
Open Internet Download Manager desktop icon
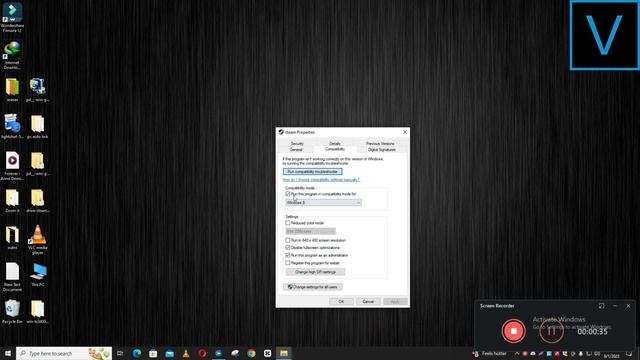12,55
